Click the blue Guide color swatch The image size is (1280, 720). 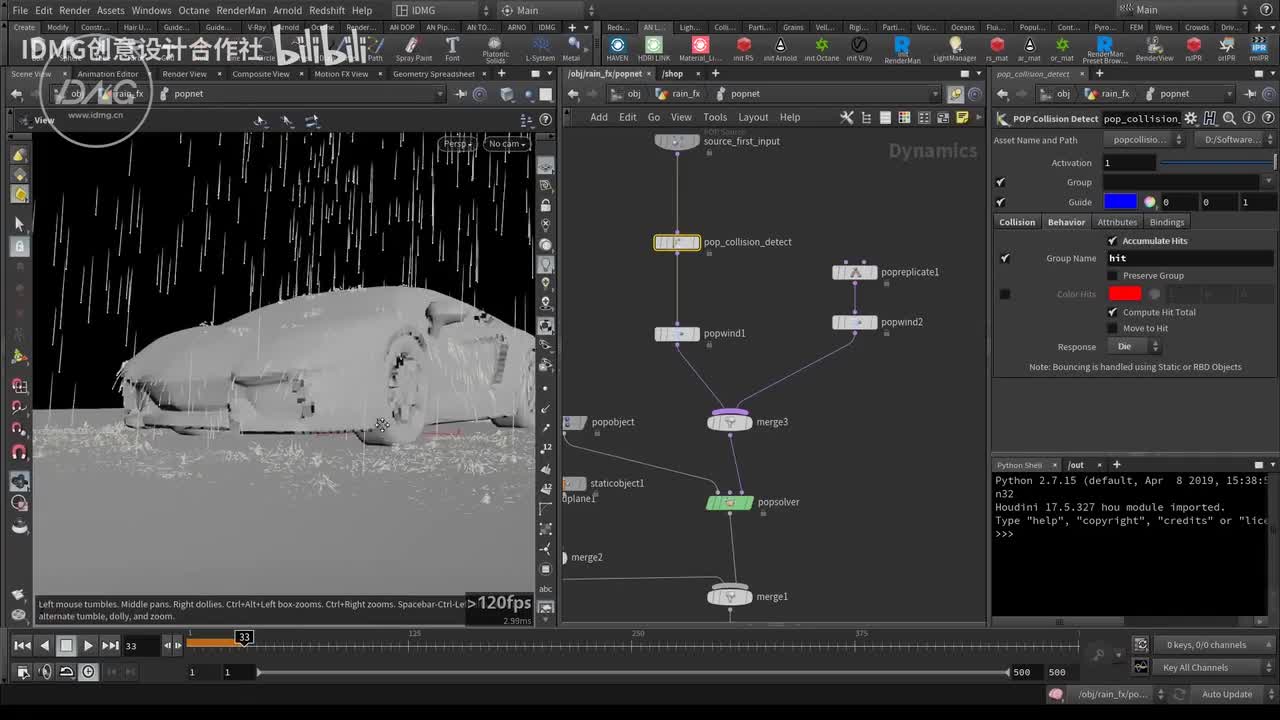click(x=1120, y=202)
